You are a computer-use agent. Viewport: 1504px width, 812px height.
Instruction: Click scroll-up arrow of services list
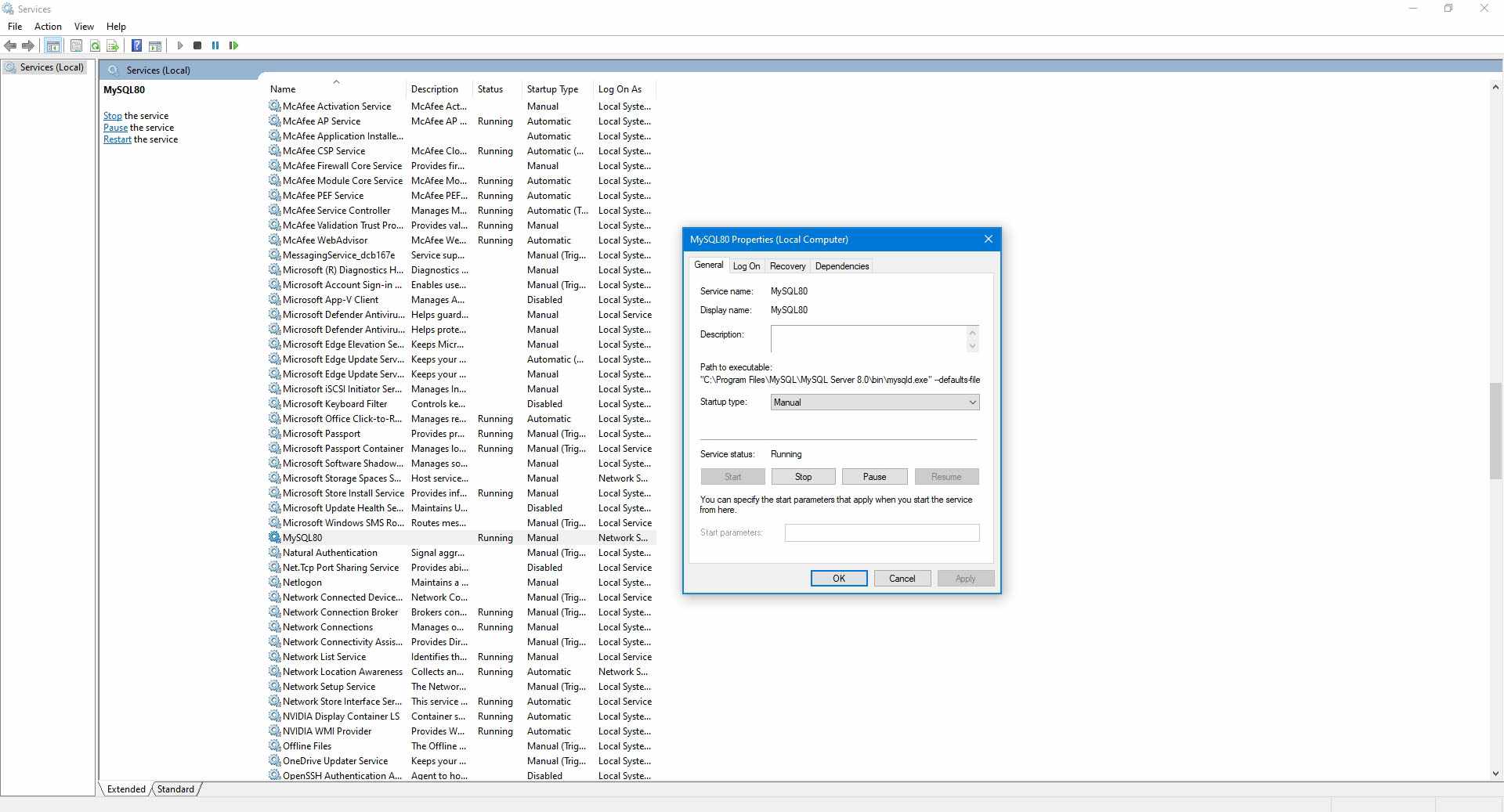coord(1495,87)
